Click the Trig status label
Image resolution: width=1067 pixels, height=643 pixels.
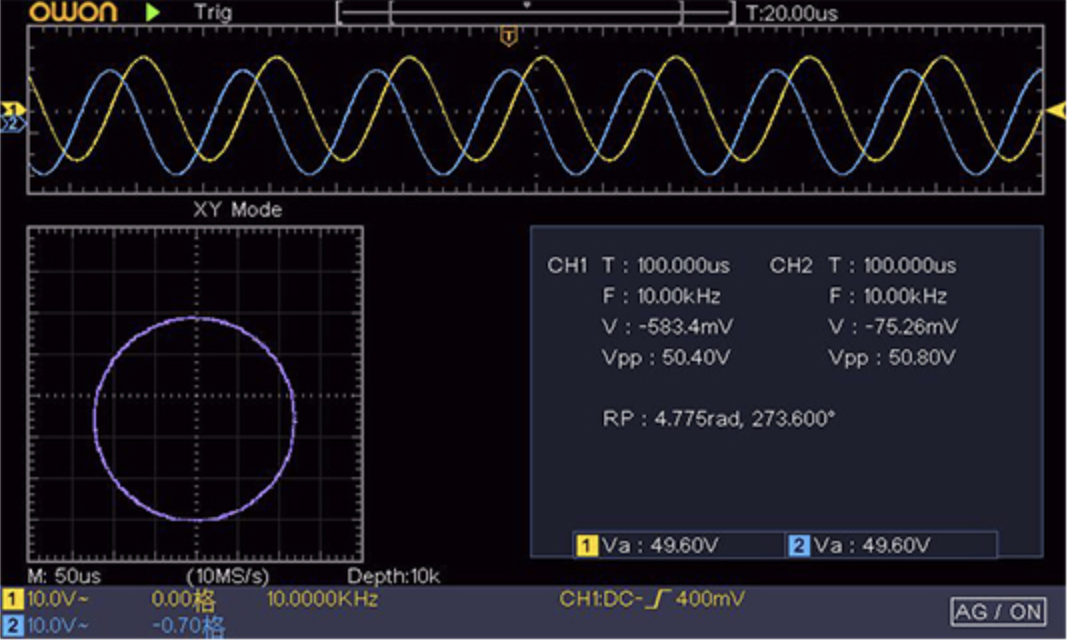212,13
